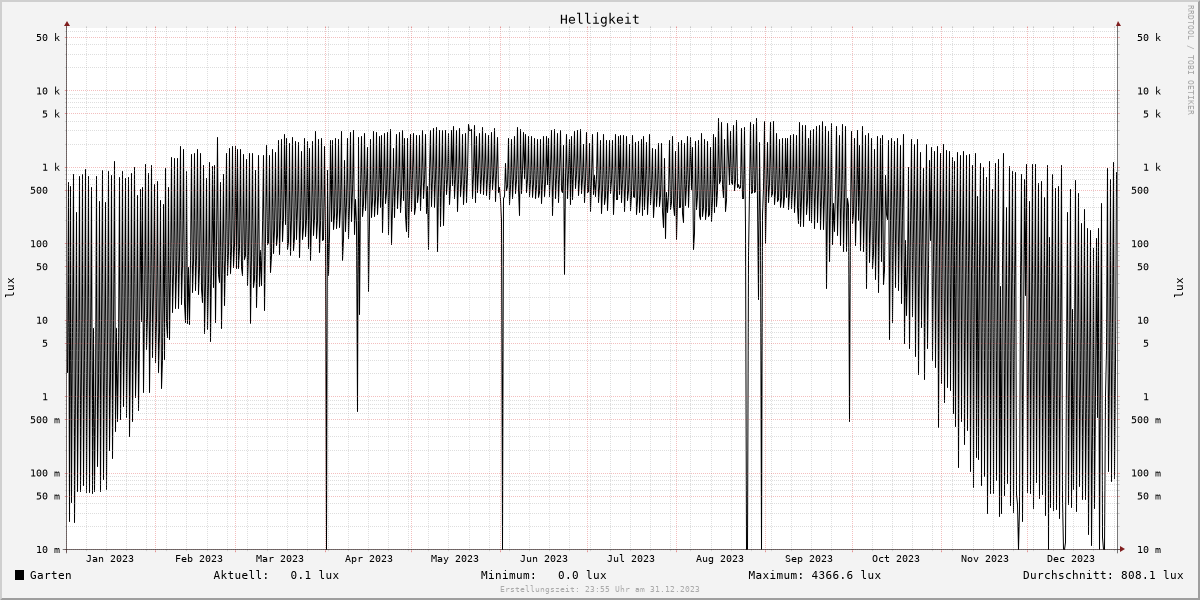This screenshot has width=1200, height=600.
Task: Click the Nov 2023 axis label
Action: [985, 559]
